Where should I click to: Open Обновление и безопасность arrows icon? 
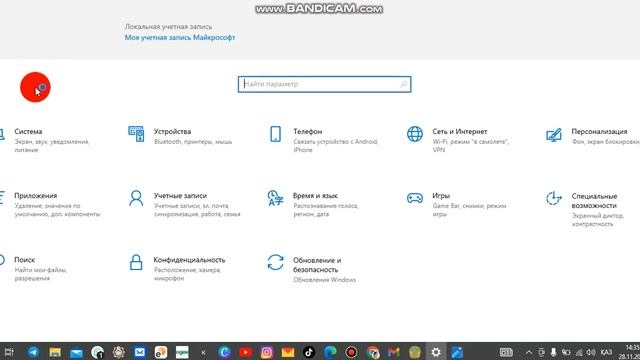pyautogui.click(x=276, y=262)
